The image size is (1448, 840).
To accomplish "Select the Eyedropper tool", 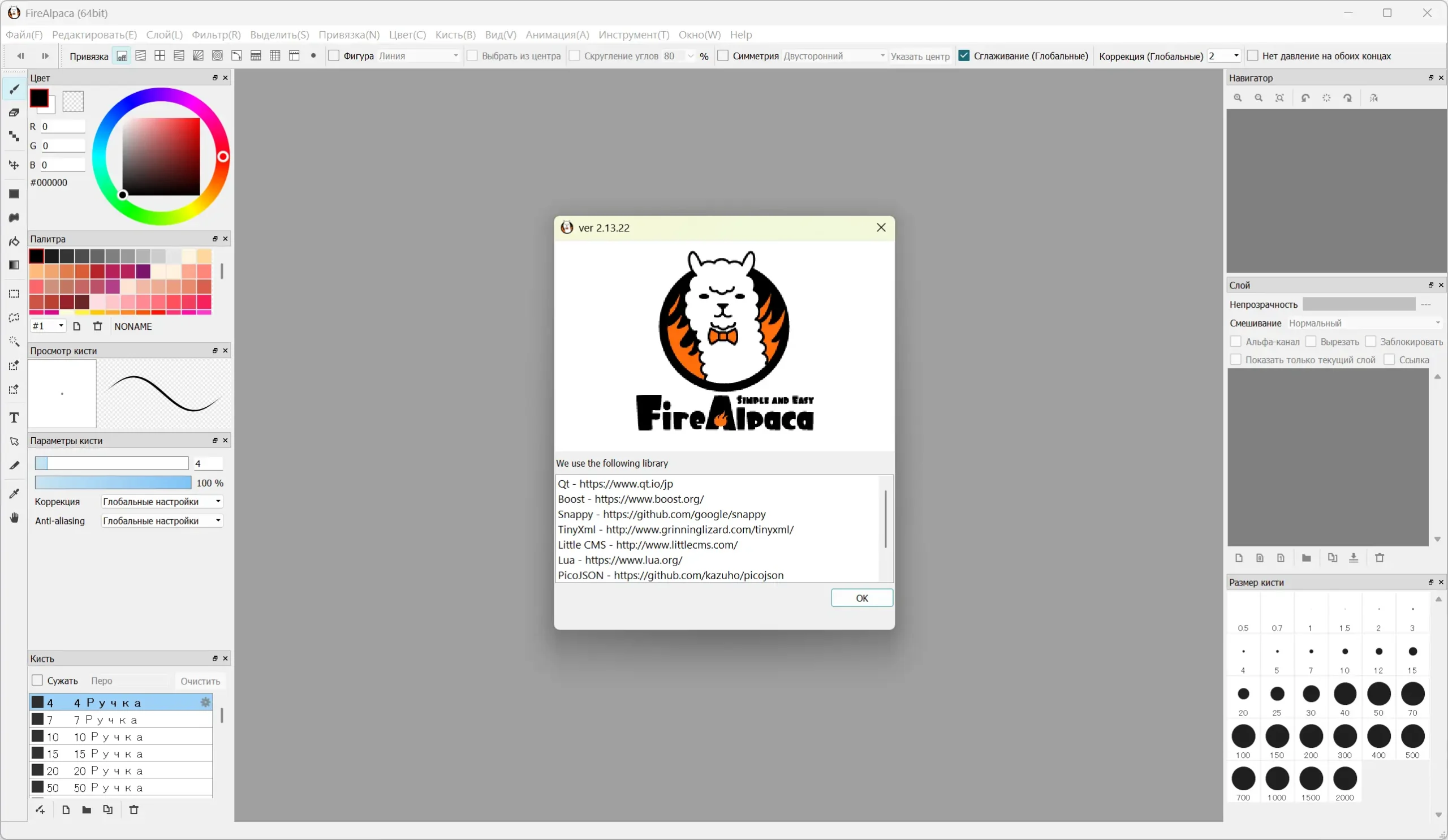I will [14, 494].
